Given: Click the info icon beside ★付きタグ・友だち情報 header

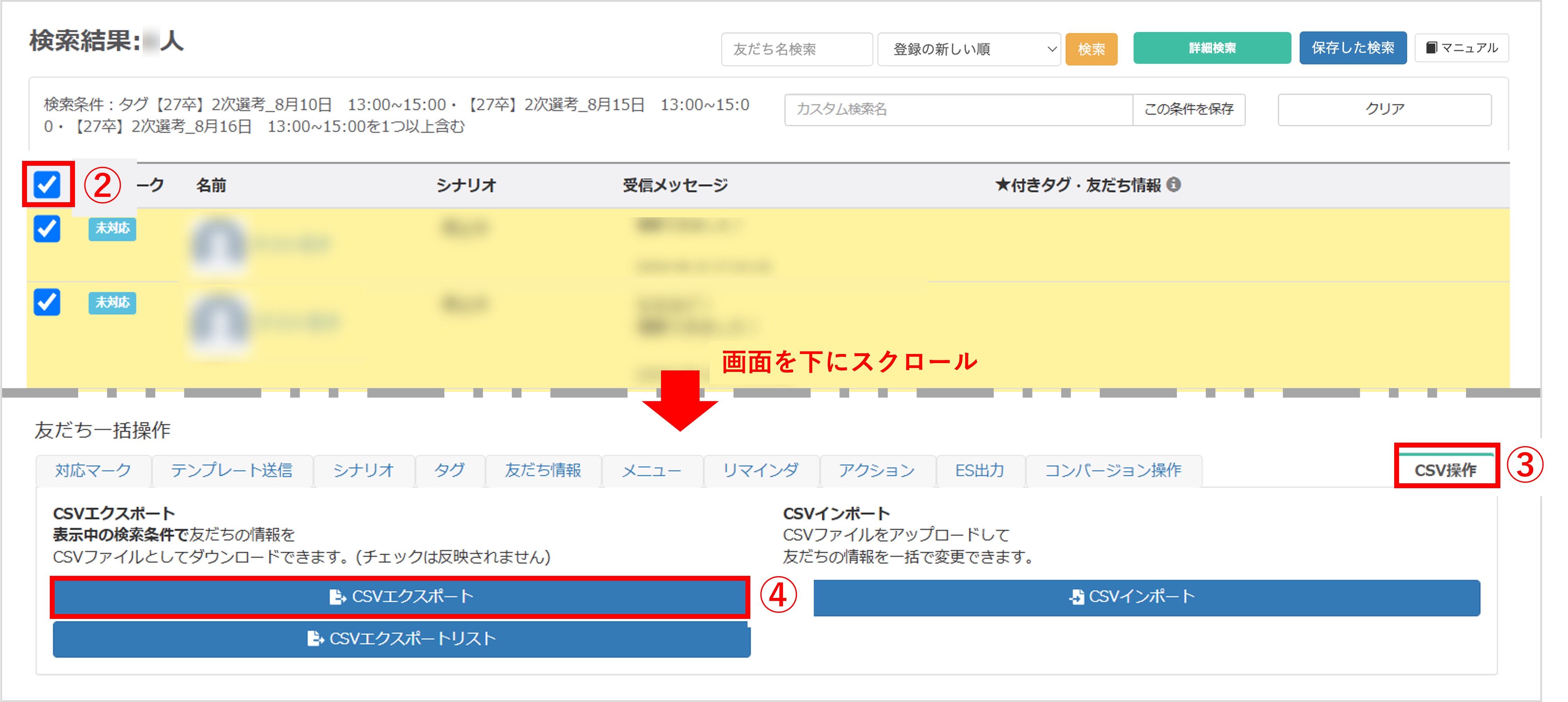Looking at the screenshot, I should point(1174,184).
